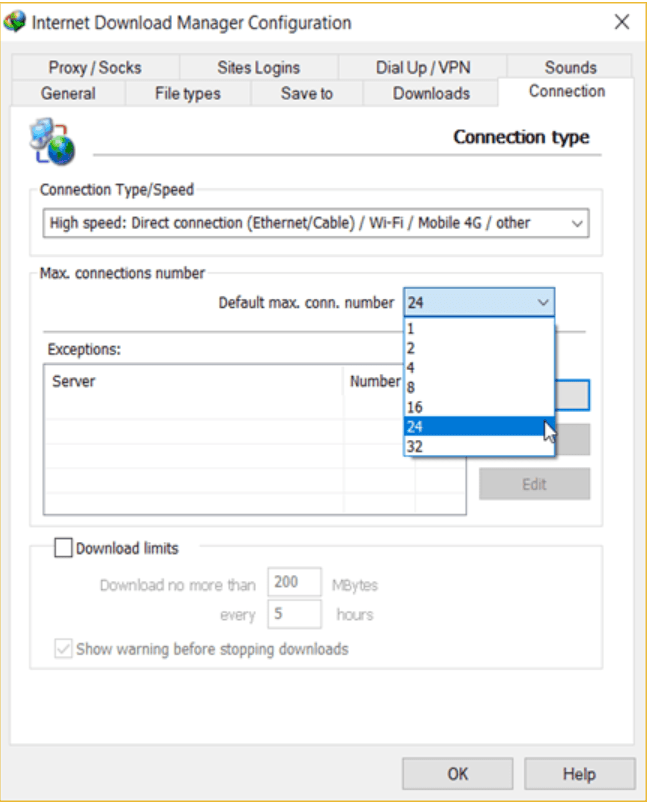This screenshot has width=647, height=808.
Task: Collapse the Default max. conn. number dropdown
Action: click(542, 301)
